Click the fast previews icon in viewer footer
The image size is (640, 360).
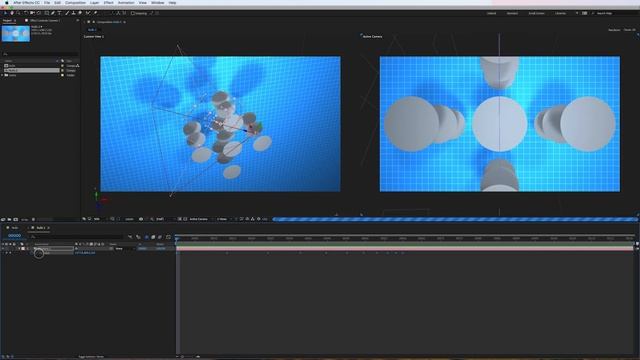tap(241, 219)
